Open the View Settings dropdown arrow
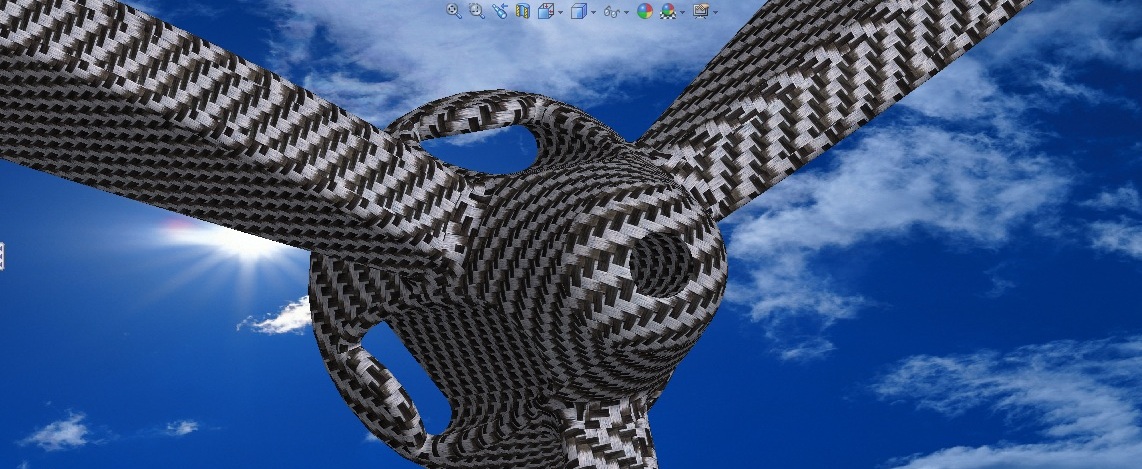The height and width of the screenshot is (469, 1142). [x=715, y=12]
